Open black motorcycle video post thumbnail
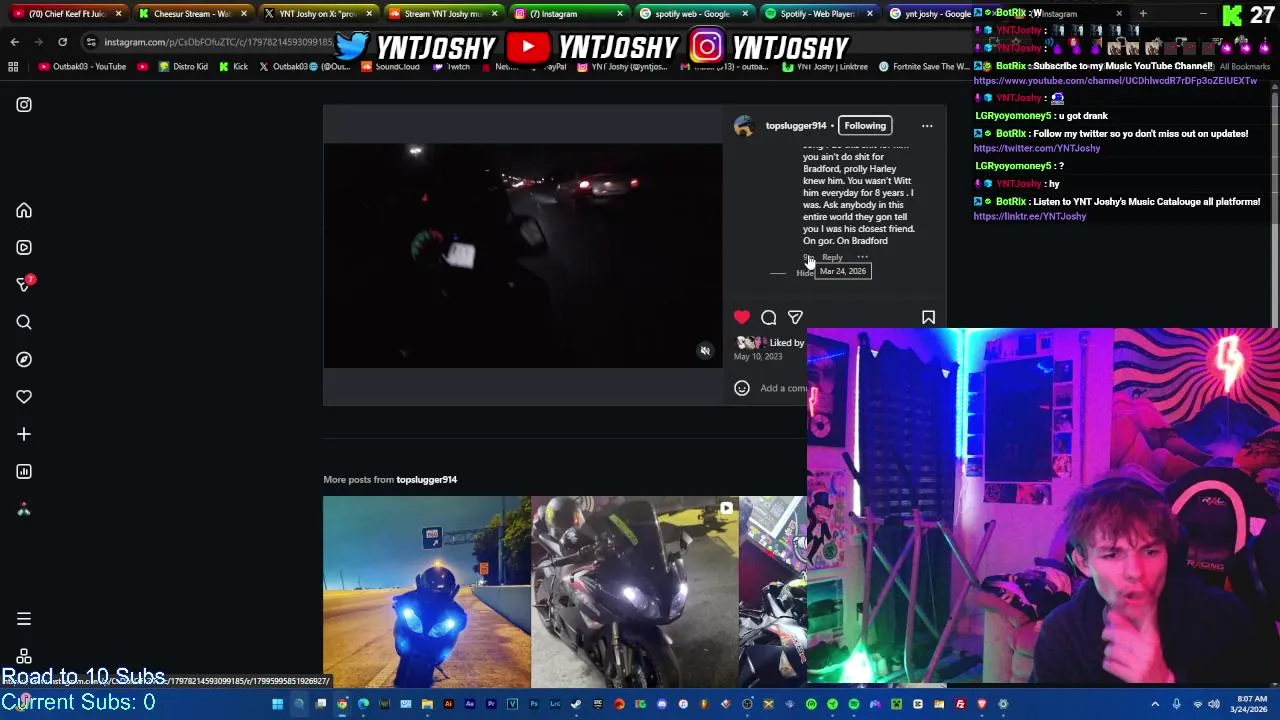1280x720 pixels. tap(635, 593)
